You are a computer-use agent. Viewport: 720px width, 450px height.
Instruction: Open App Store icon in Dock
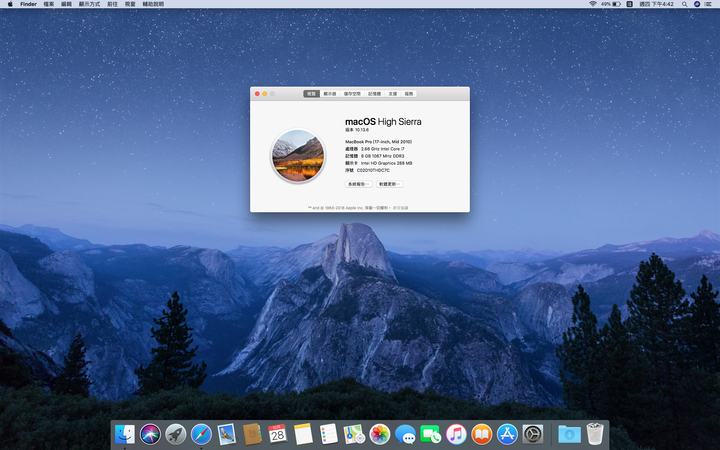point(507,434)
